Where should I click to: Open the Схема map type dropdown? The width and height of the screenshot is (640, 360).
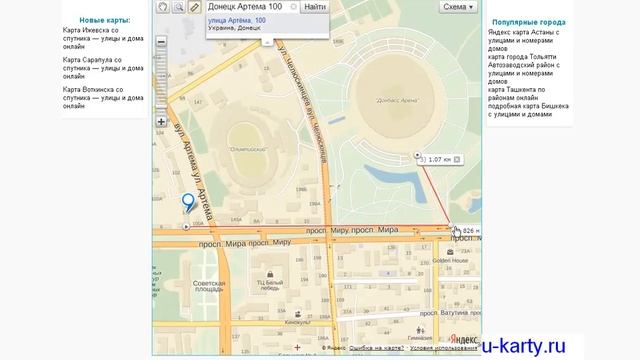pos(458,7)
